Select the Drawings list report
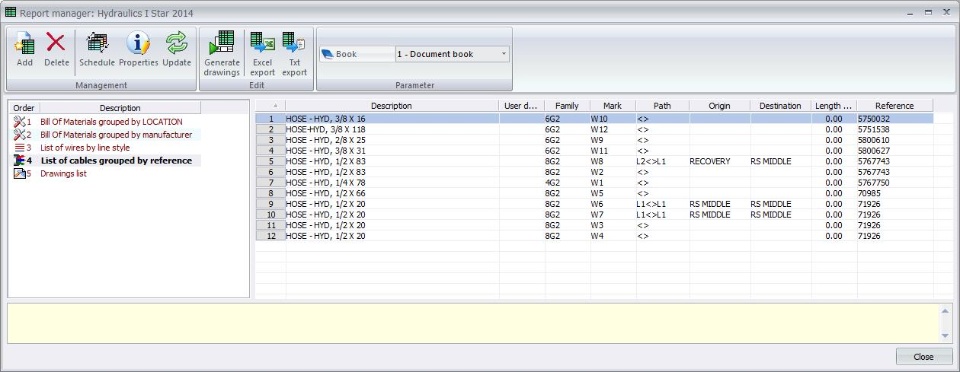This screenshot has width=960, height=372. 64,174
